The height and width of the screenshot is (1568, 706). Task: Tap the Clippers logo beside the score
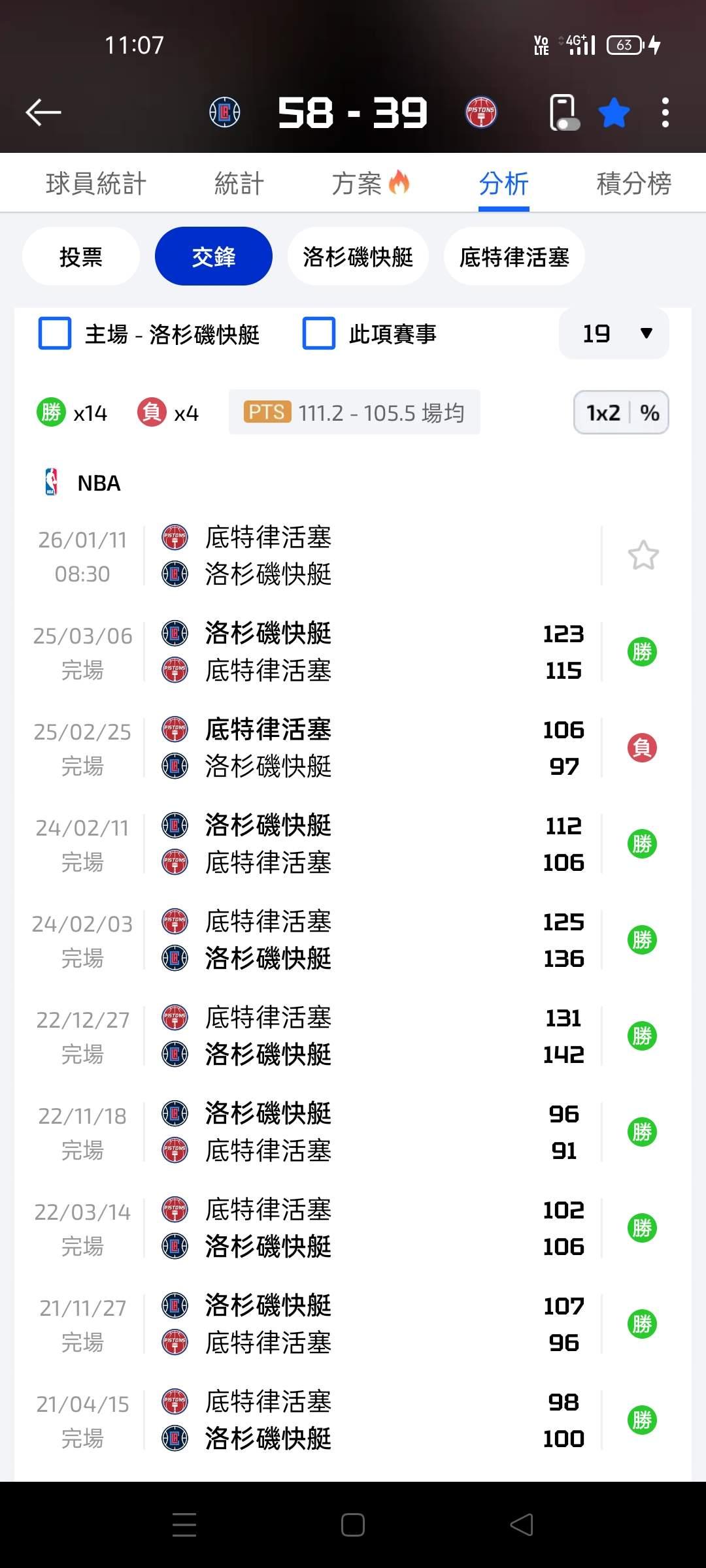[x=224, y=112]
